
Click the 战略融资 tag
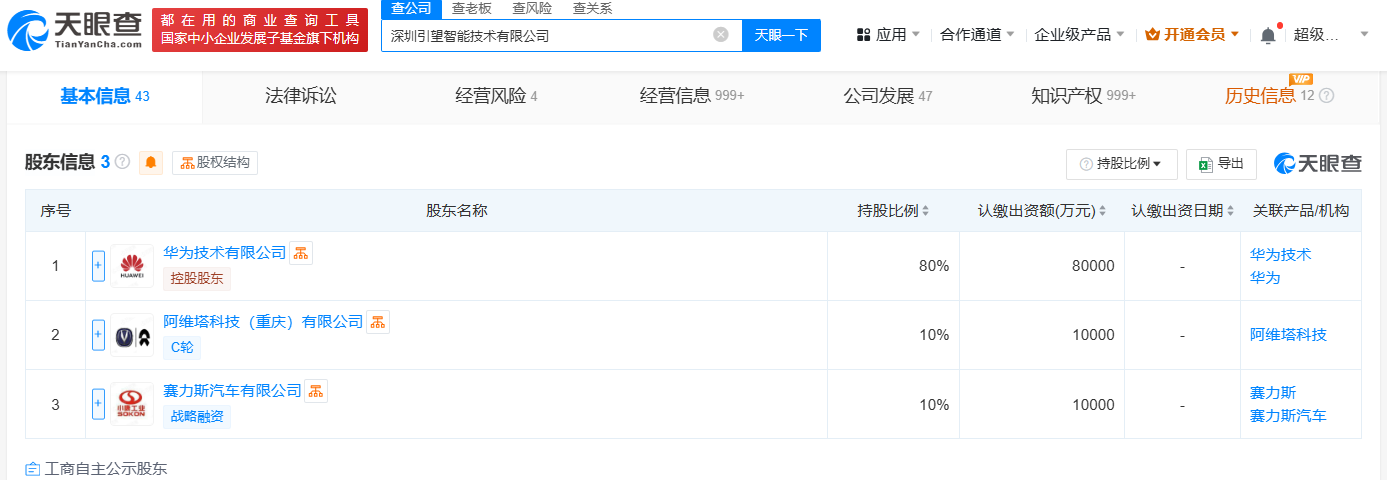point(197,417)
